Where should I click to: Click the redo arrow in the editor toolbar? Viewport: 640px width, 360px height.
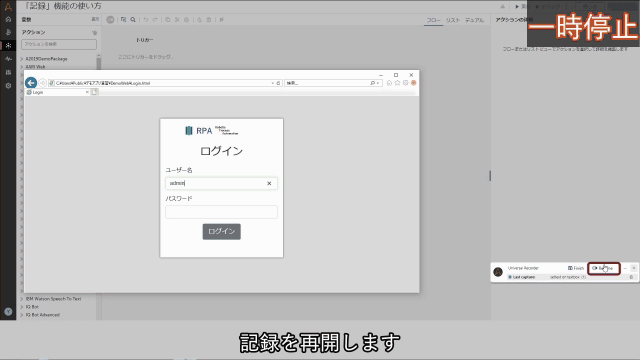click(155, 20)
